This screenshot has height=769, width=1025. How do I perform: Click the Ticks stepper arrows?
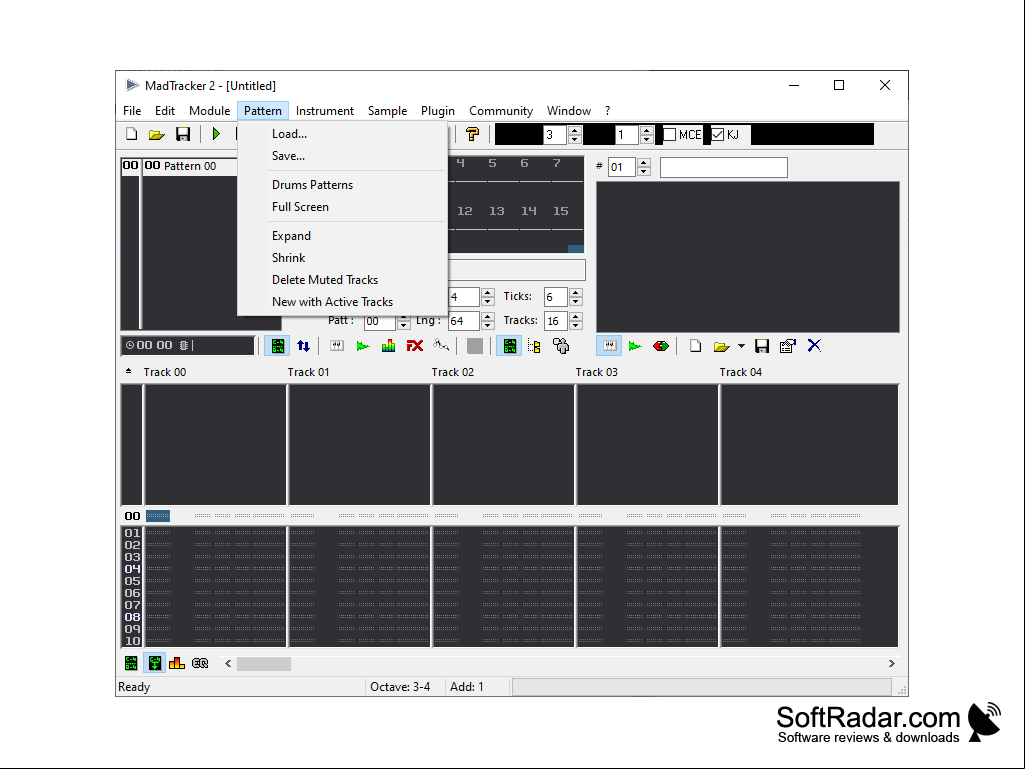pyautogui.click(x=576, y=297)
